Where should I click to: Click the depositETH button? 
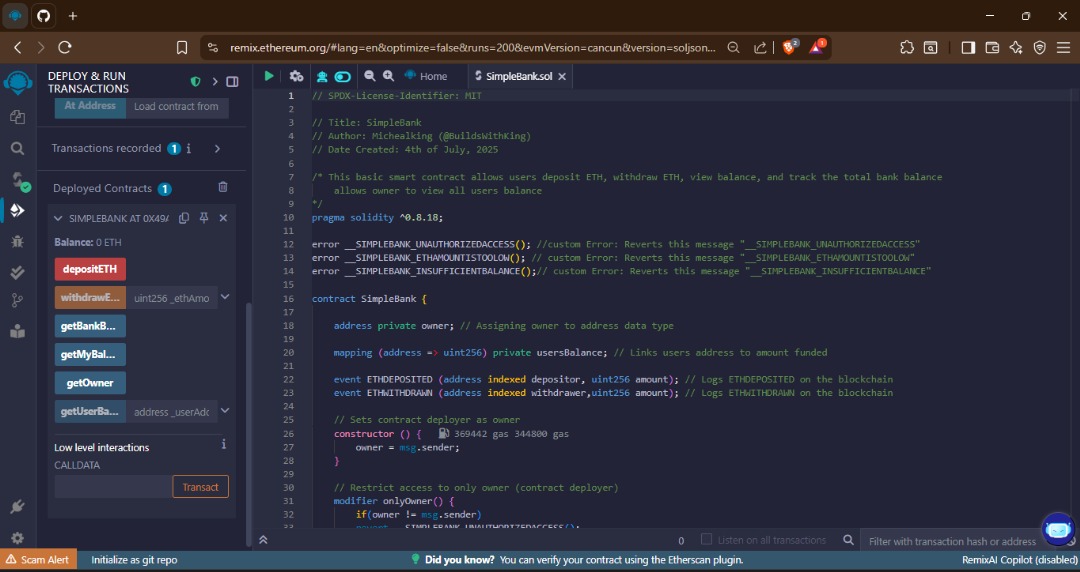(x=90, y=269)
